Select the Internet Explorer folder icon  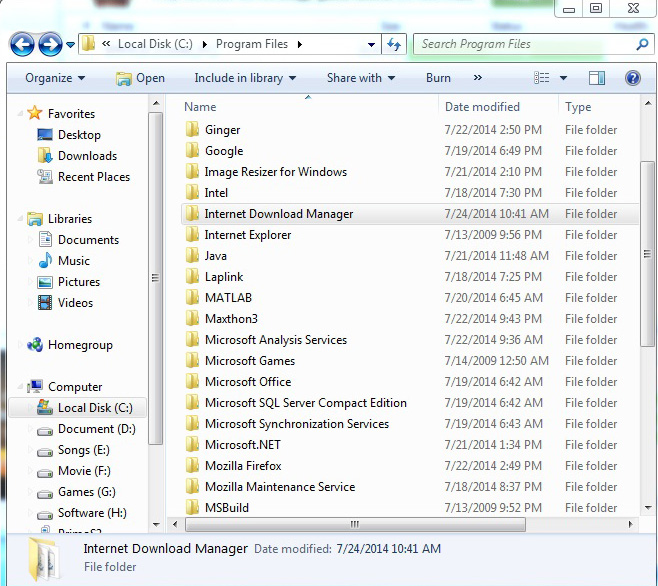[192, 234]
